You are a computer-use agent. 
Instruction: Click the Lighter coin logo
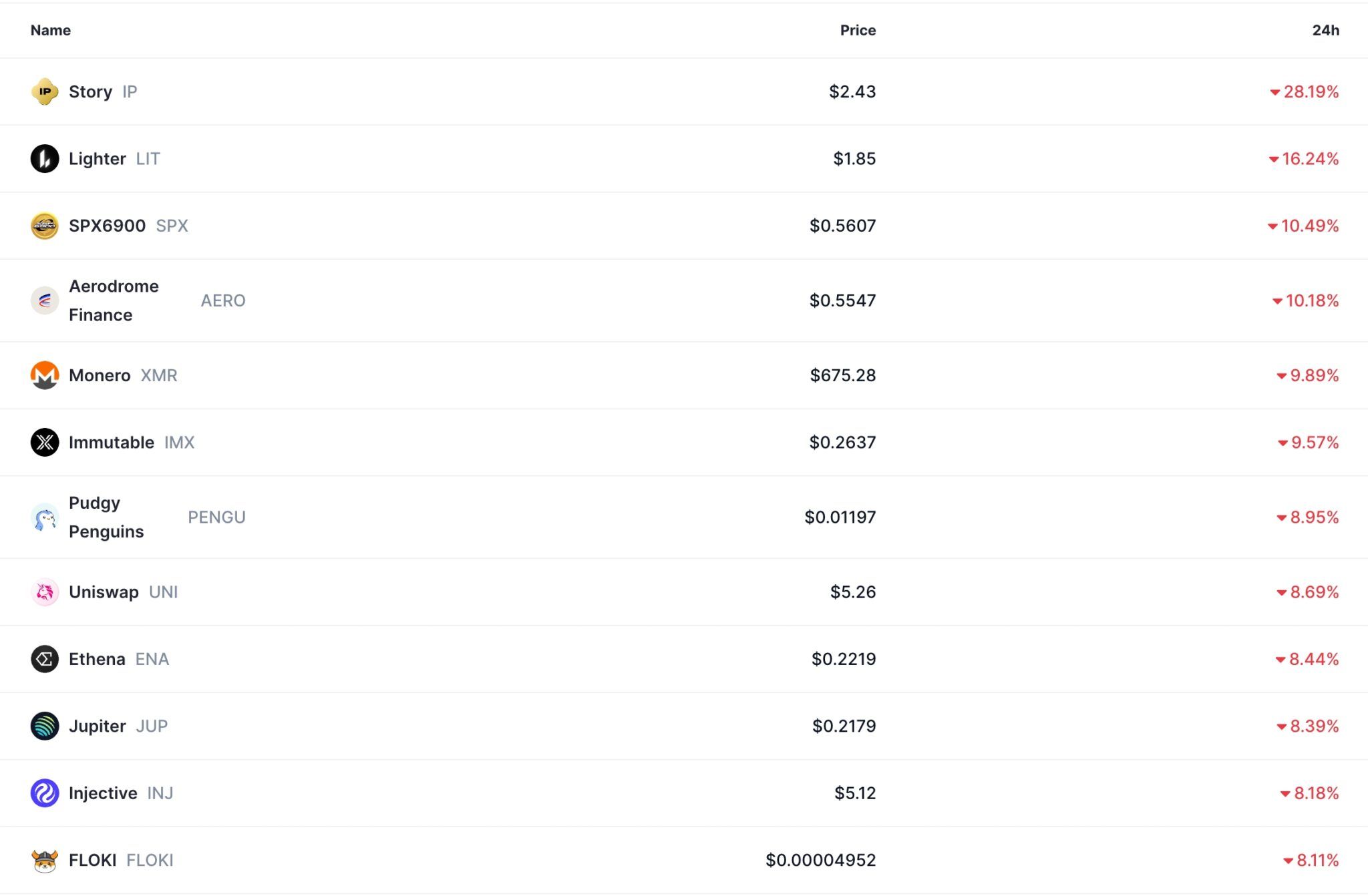click(45, 159)
